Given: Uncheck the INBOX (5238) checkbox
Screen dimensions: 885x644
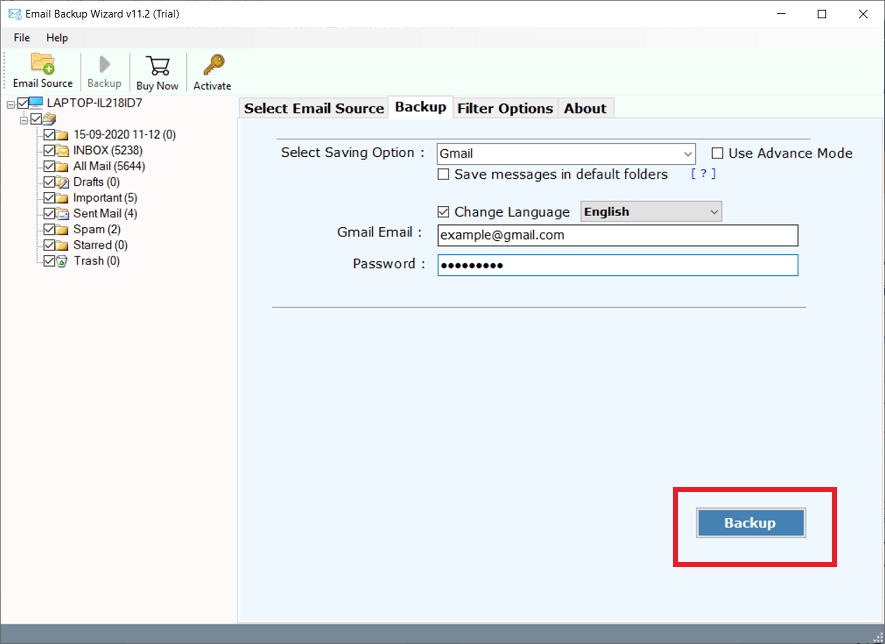Looking at the screenshot, I should (x=49, y=150).
